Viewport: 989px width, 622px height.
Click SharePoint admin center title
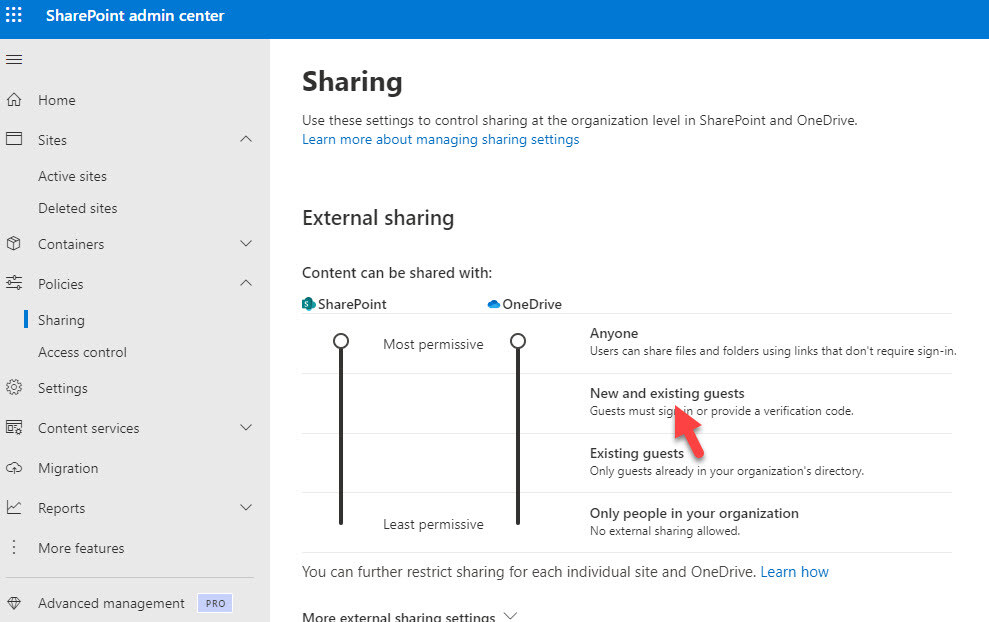tap(135, 16)
